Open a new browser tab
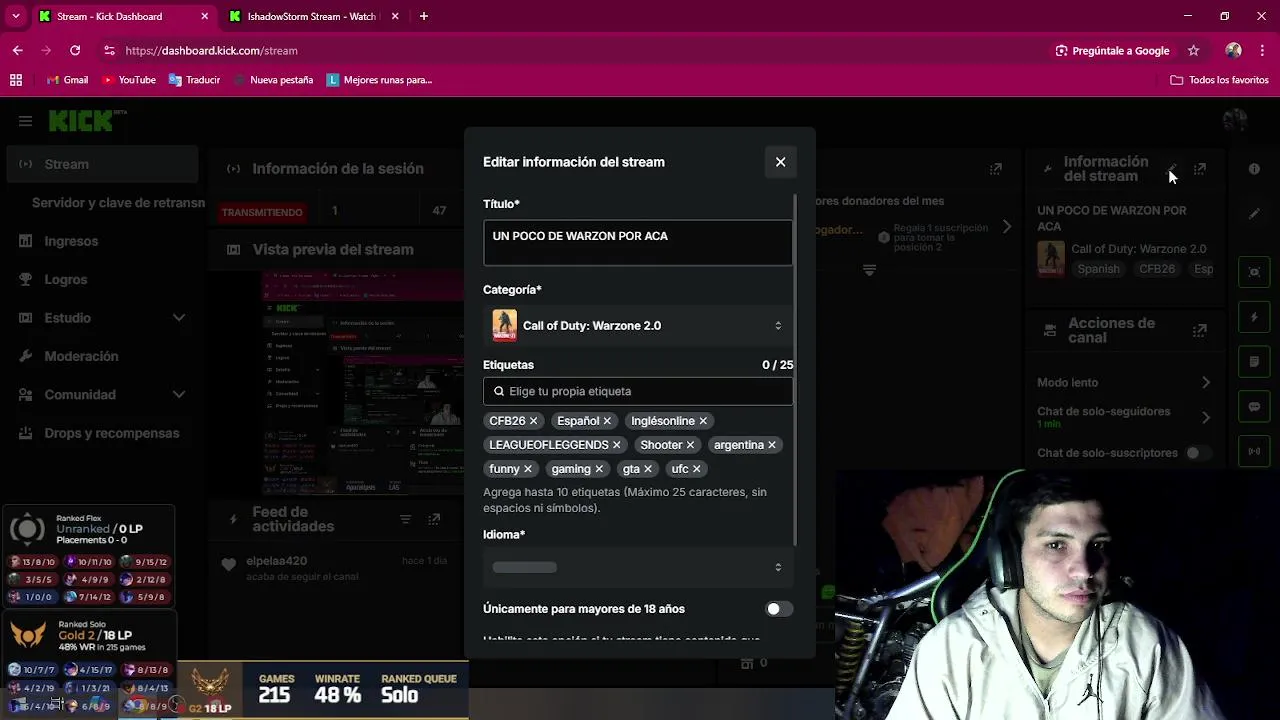Screen dimensions: 1280x720 (424, 16)
